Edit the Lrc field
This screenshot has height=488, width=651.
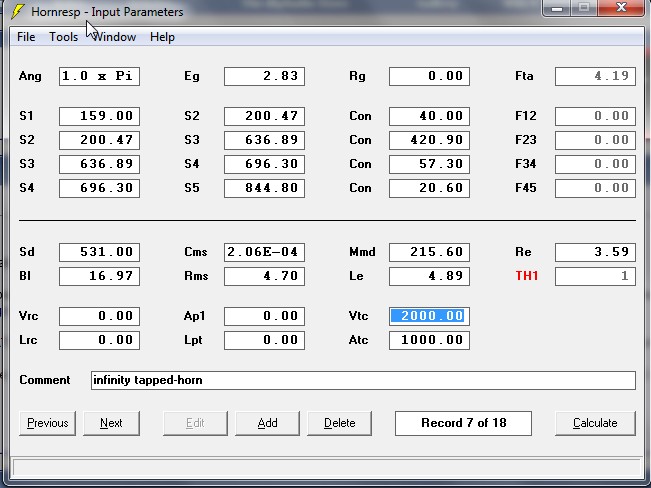pyautogui.click(x=99, y=340)
